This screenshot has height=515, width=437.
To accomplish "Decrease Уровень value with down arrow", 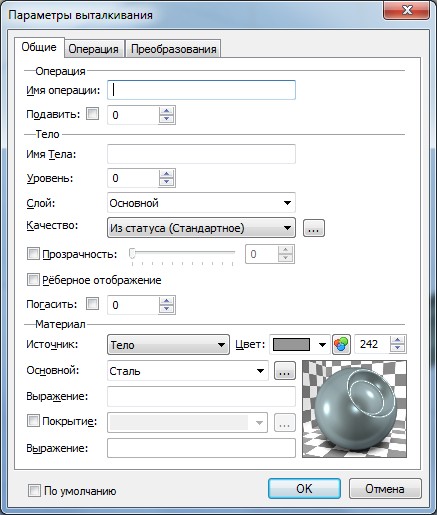I will tap(167, 182).
